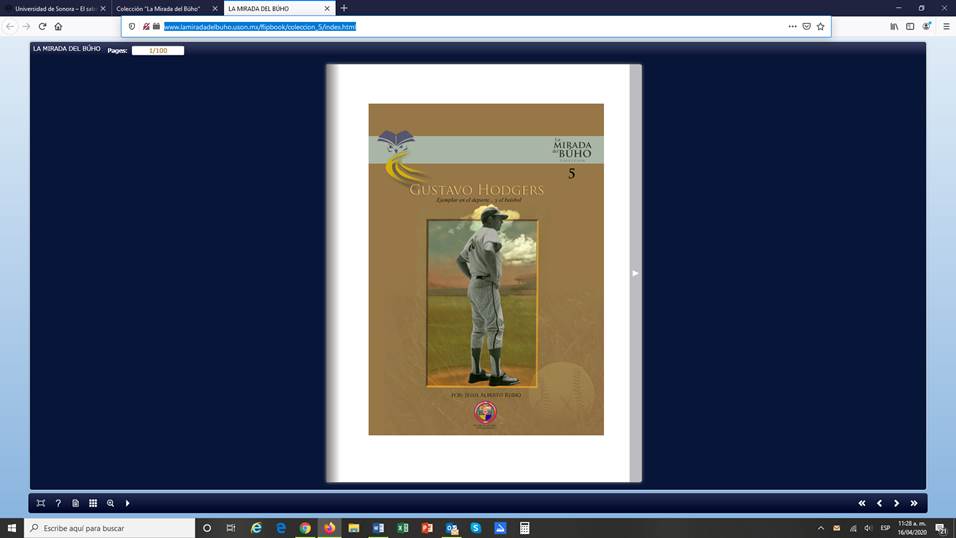956x538 pixels.
Task: Launch Microsoft Edge from taskbar
Action: tap(280, 528)
